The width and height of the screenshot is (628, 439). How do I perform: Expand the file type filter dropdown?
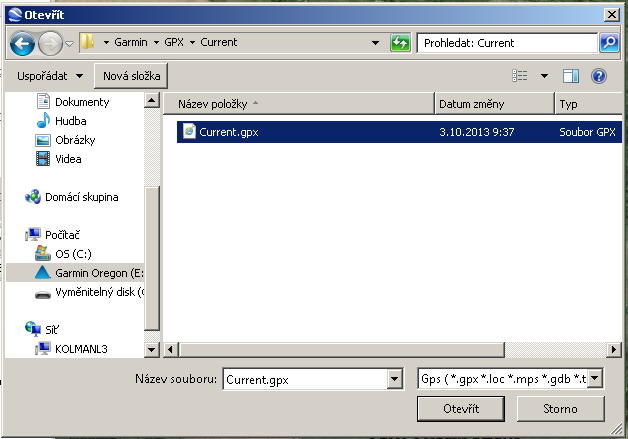pyautogui.click(x=595, y=379)
